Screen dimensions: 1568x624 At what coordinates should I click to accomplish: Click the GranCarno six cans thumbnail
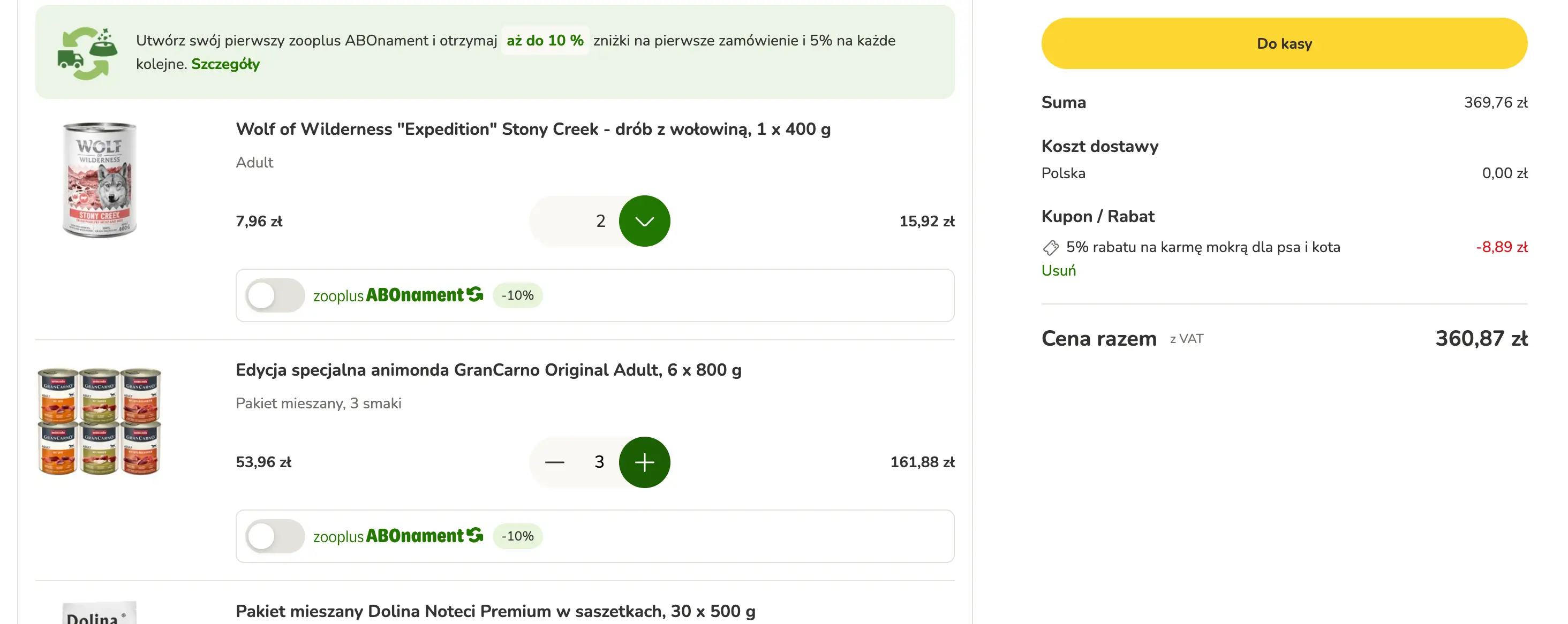(100, 421)
